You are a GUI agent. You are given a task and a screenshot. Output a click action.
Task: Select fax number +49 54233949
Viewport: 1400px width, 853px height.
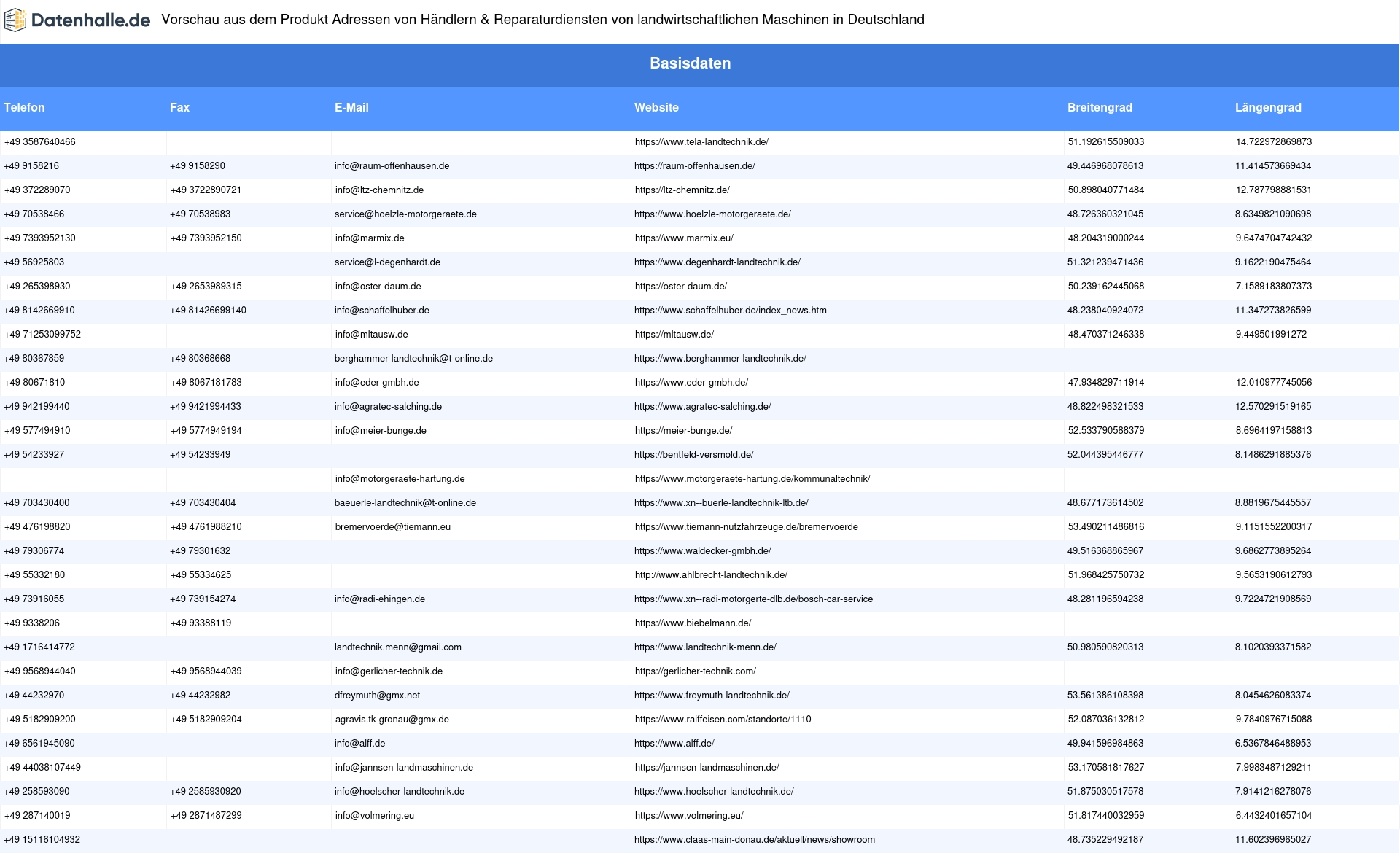[200, 455]
